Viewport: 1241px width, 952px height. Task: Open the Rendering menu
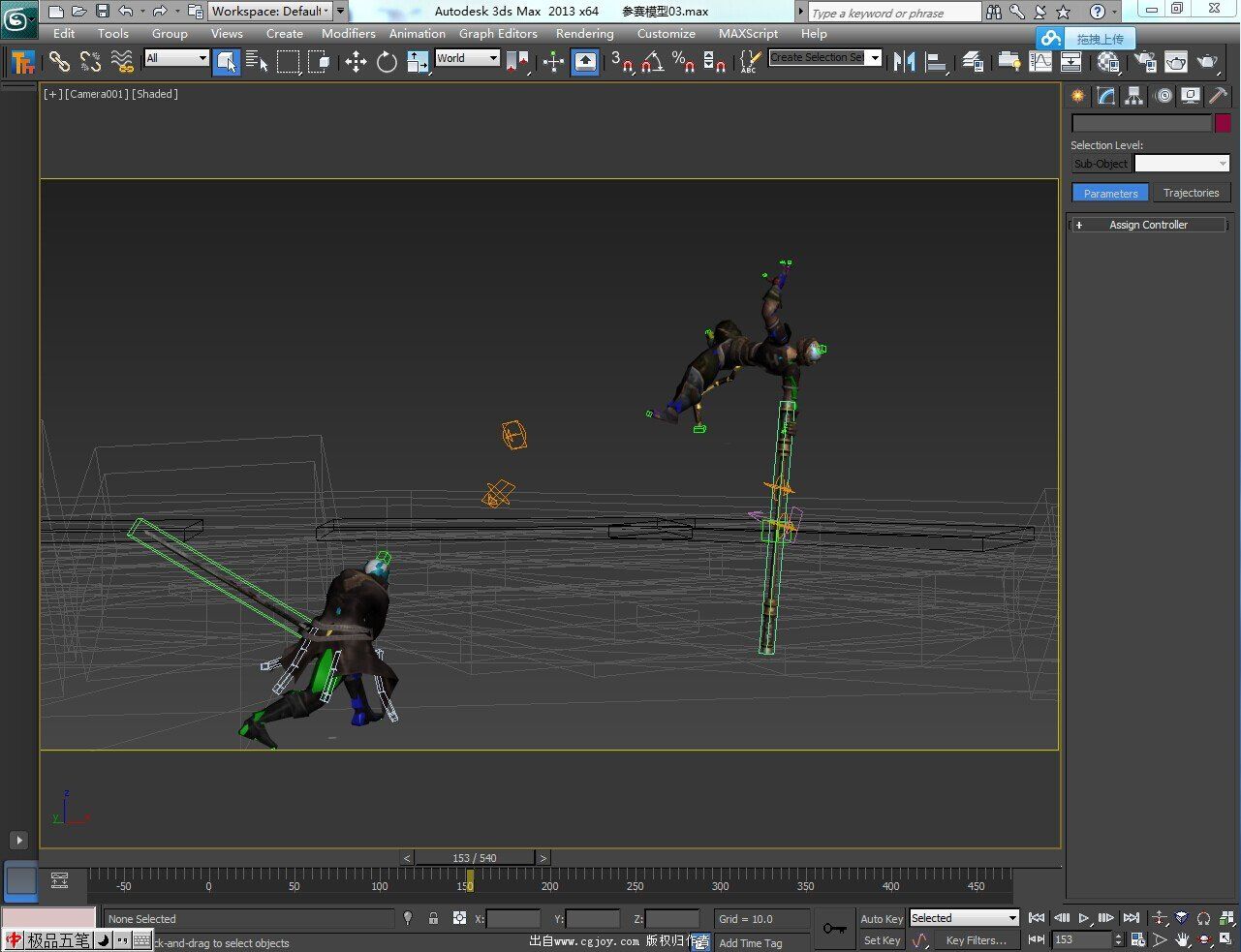[x=584, y=33]
